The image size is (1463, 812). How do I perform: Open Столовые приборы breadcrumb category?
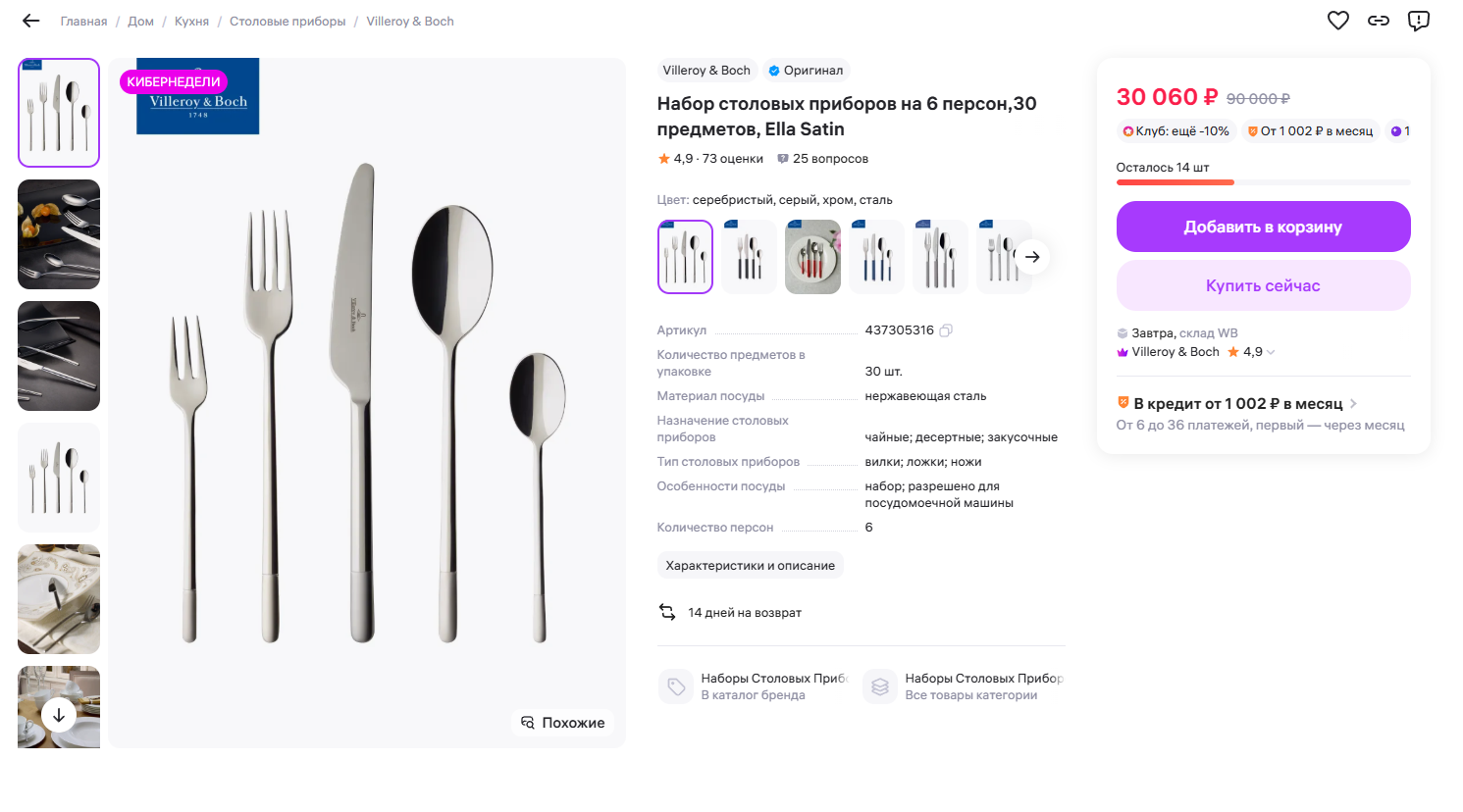point(287,22)
